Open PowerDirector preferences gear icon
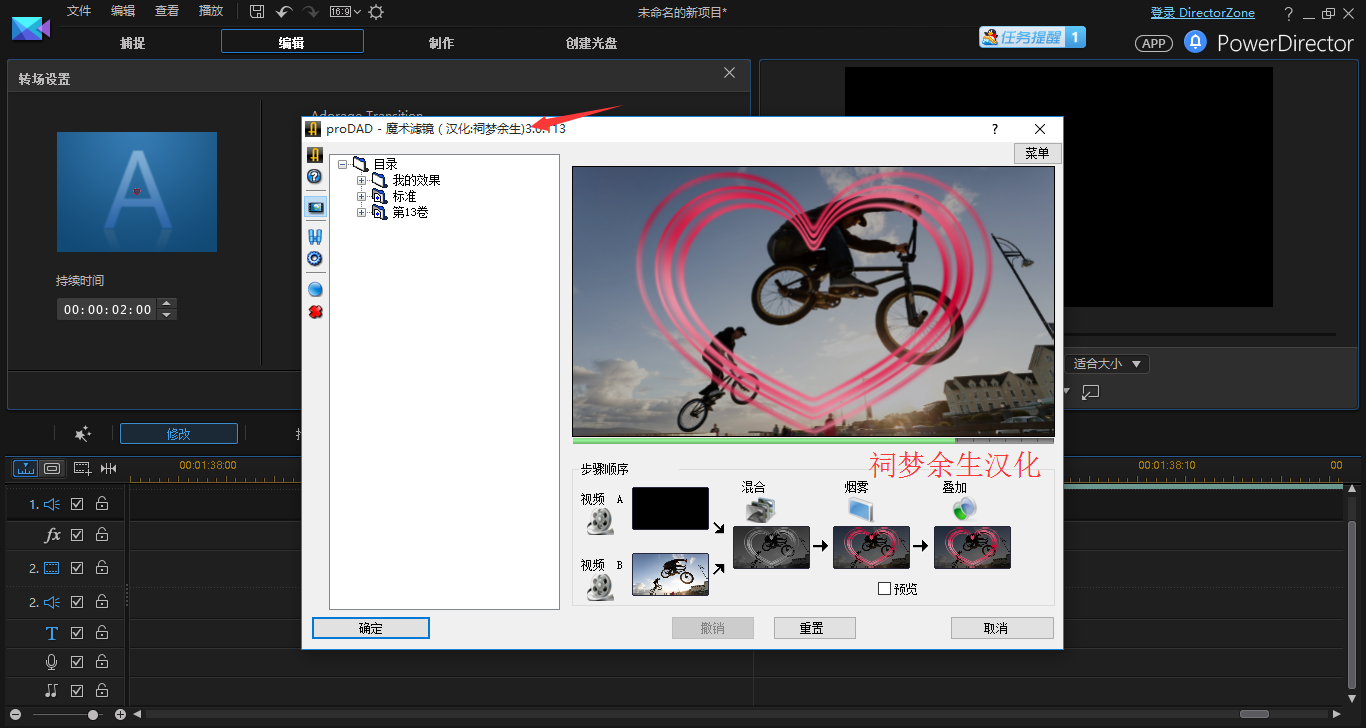The image size is (1366, 728). (x=376, y=12)
